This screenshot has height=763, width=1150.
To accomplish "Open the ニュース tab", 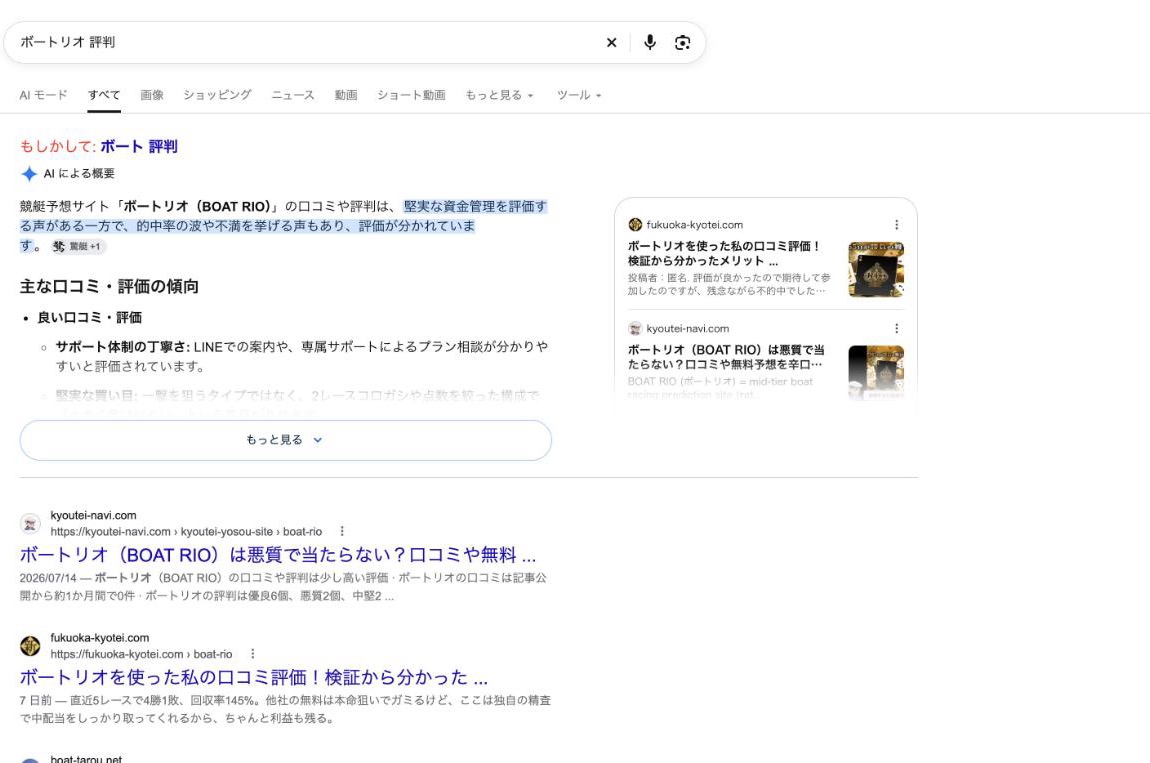I will point(293,95).
